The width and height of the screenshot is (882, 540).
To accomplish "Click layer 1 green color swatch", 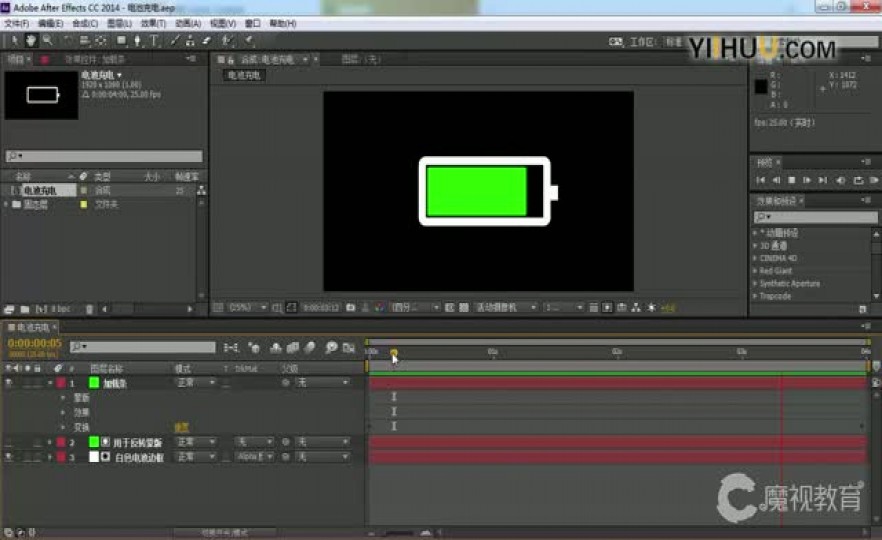I will [94, 382].
